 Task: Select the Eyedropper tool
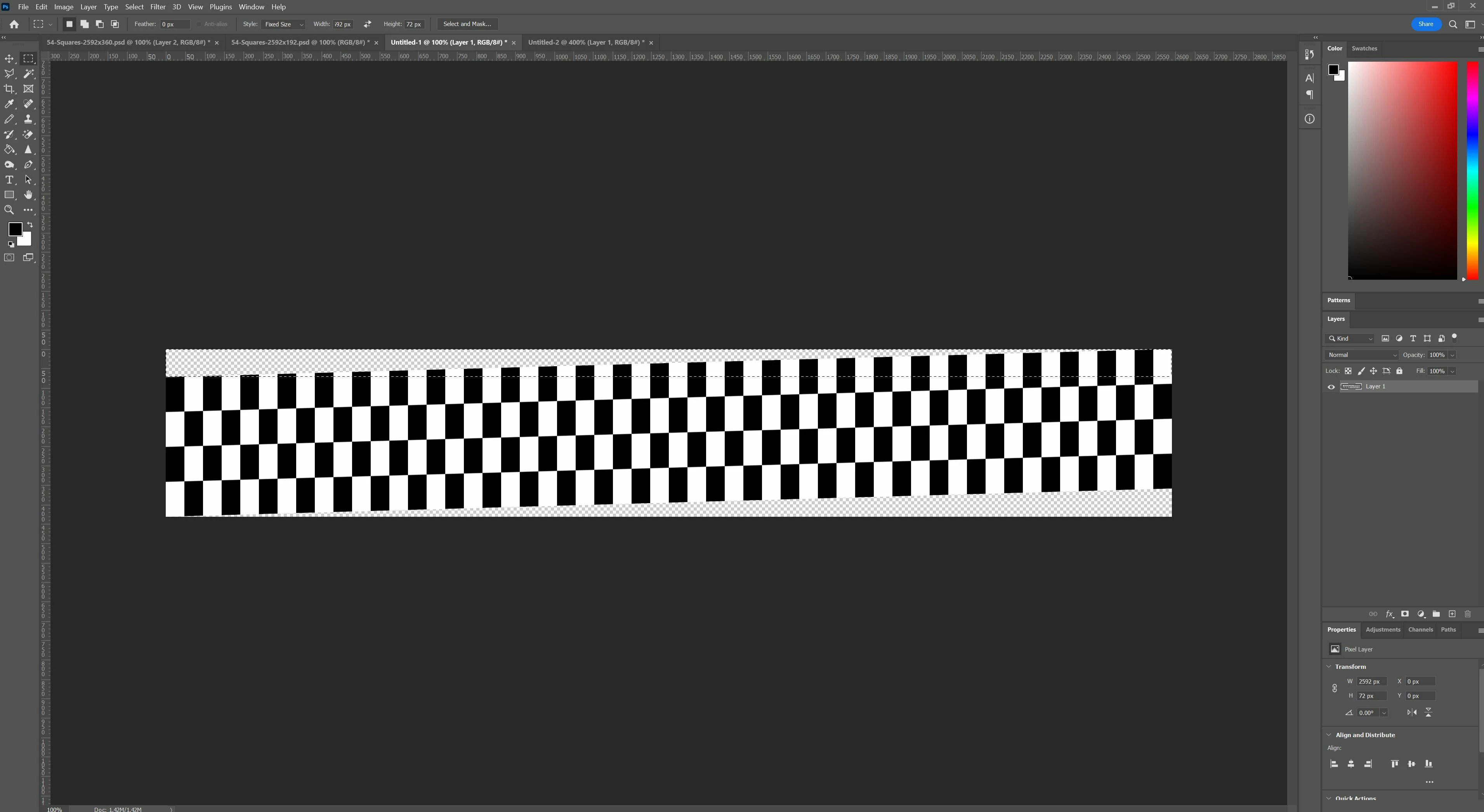pos(9,104)
